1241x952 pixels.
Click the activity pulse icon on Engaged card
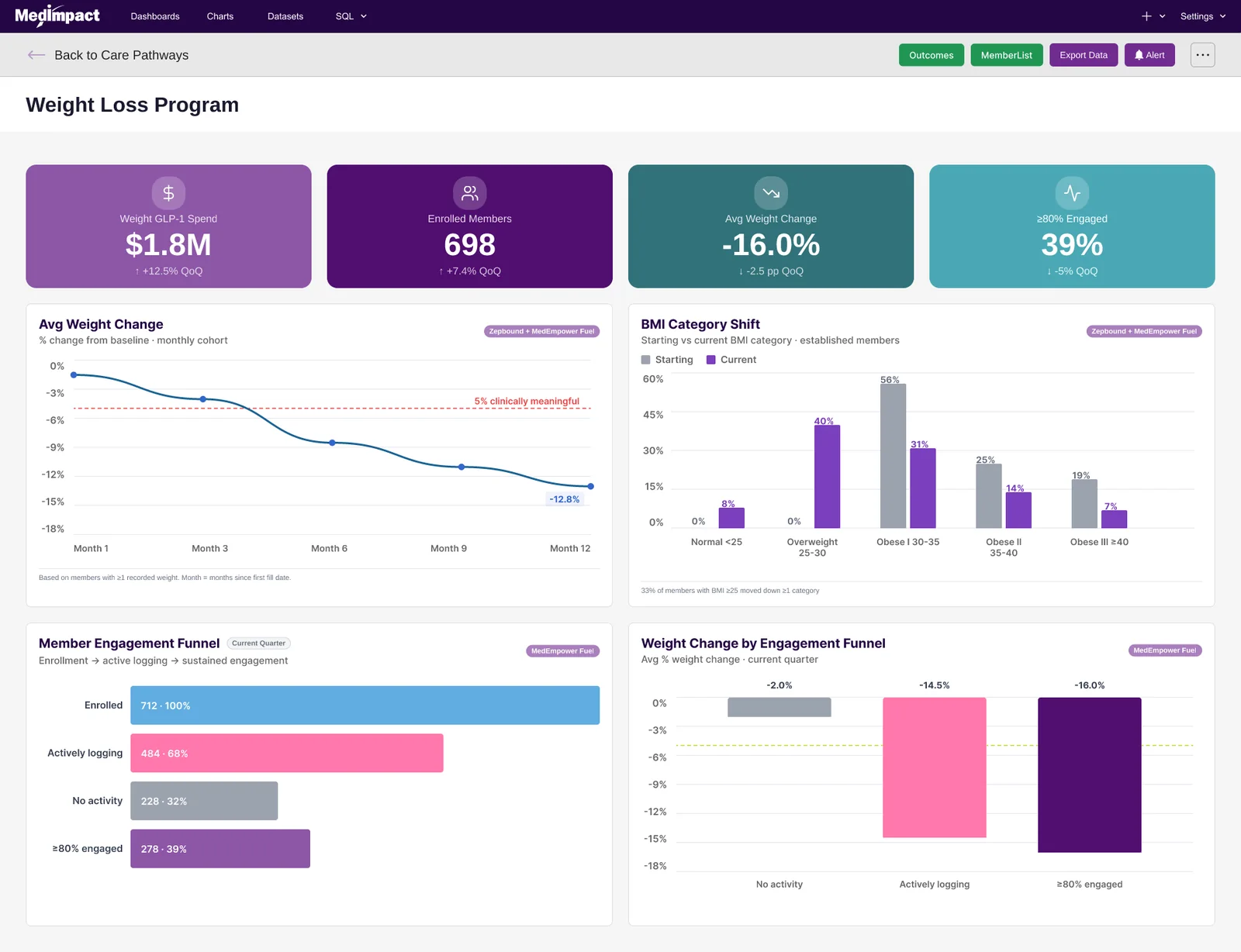coord(1072,193)
